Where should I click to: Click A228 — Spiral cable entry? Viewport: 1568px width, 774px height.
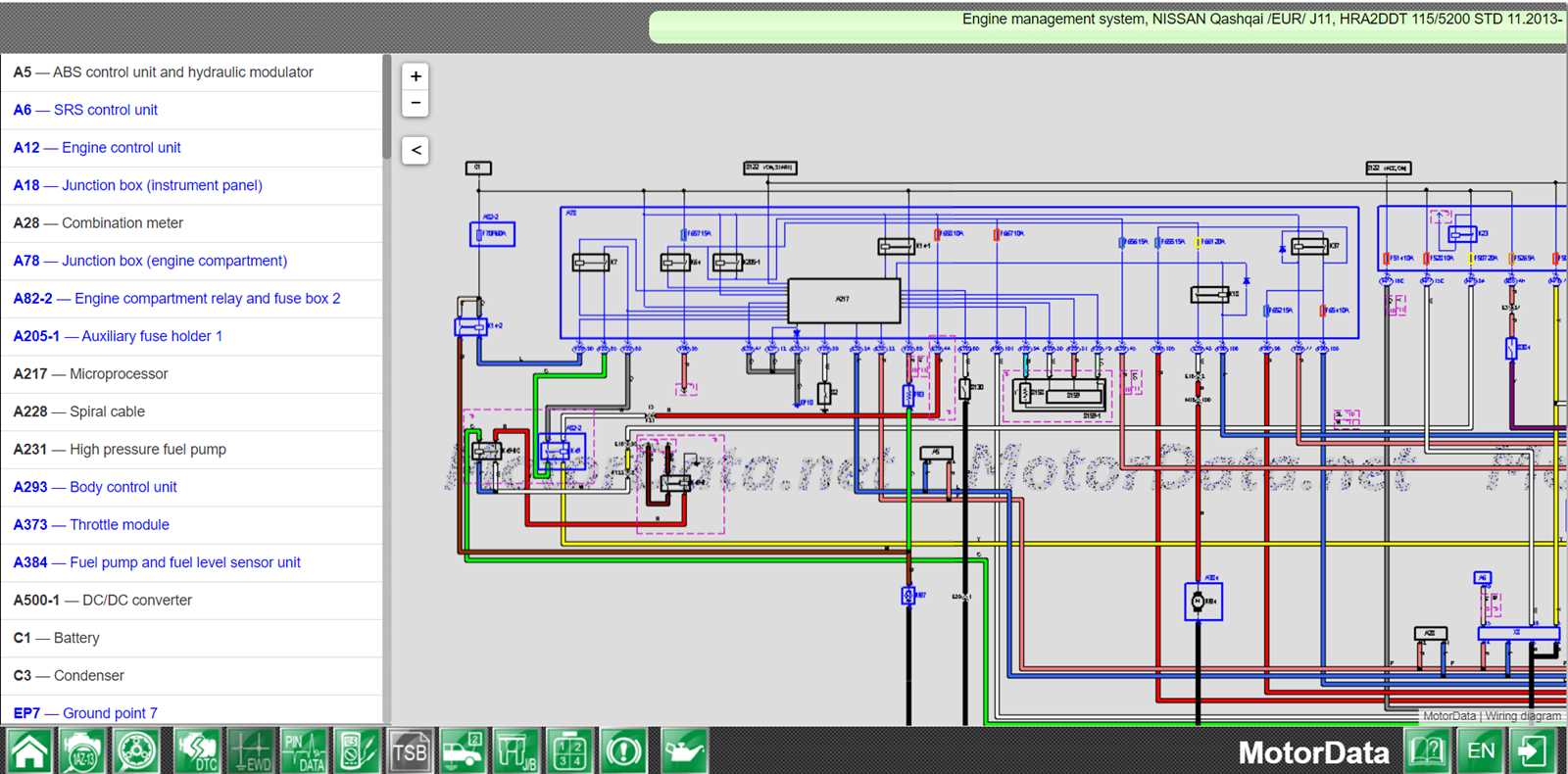[191, 411]
